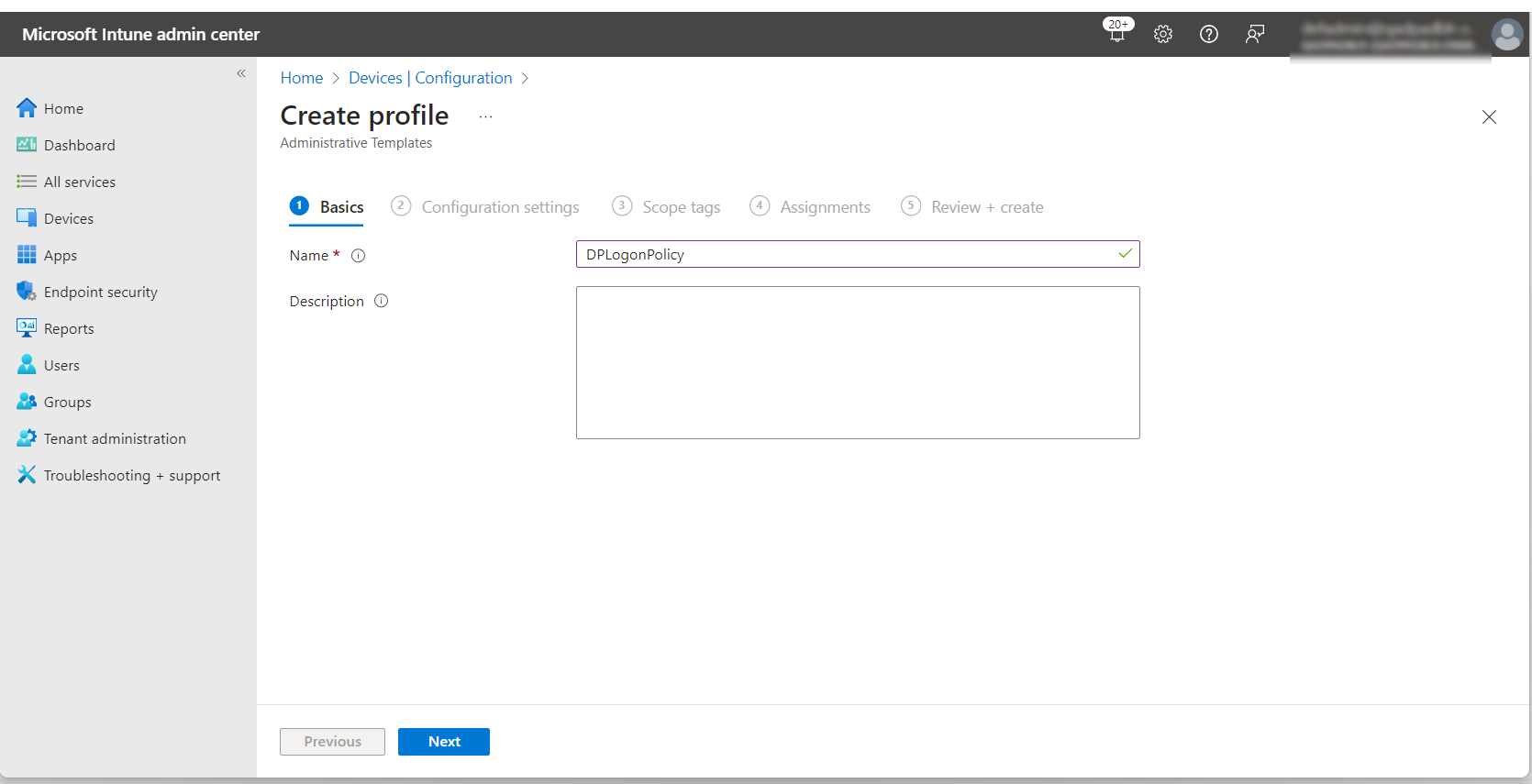Click the Name field info icon
The image size is (1532, 784).
(x=359, y=256)
